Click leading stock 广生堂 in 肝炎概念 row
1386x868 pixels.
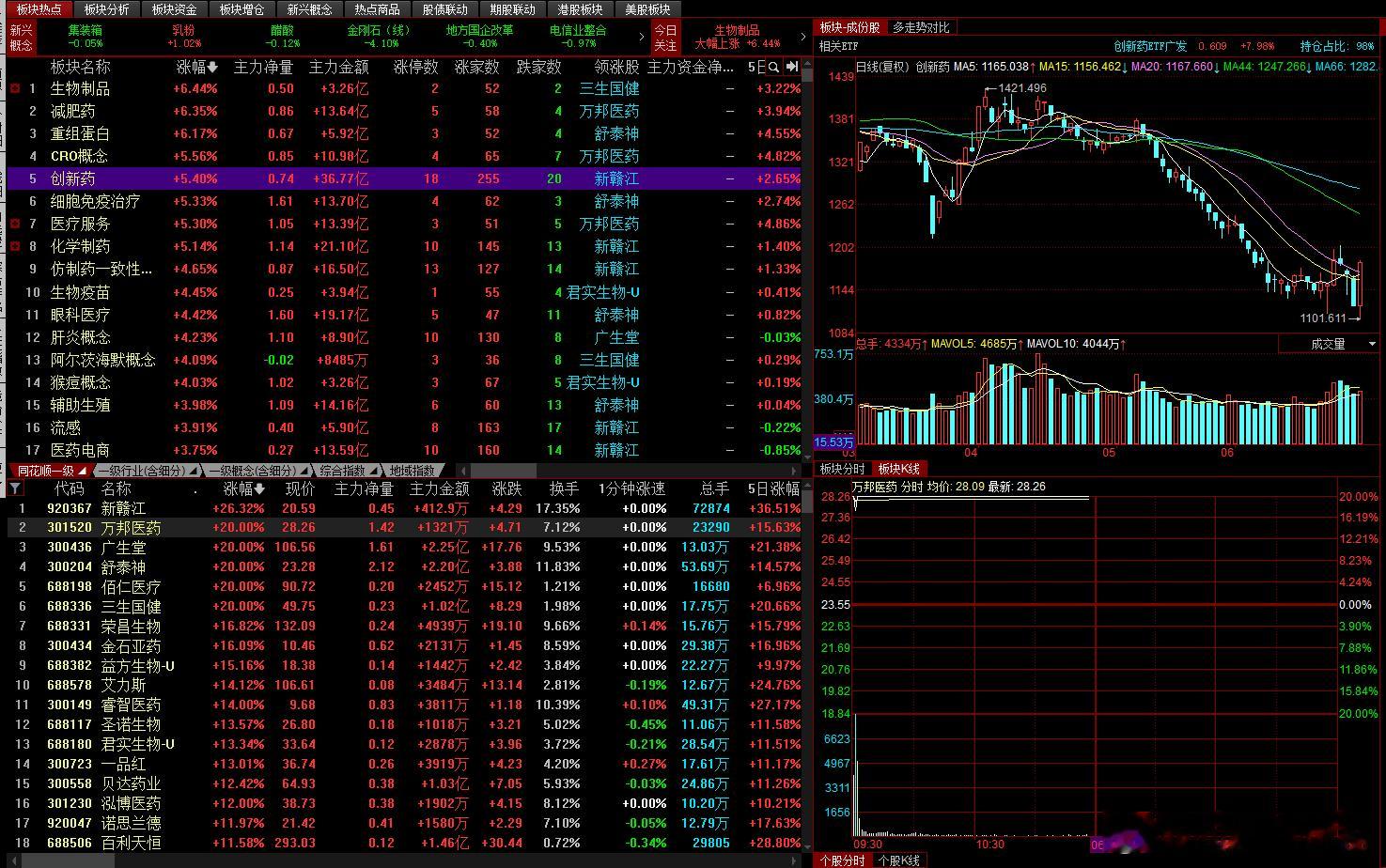tap(616, 337)
